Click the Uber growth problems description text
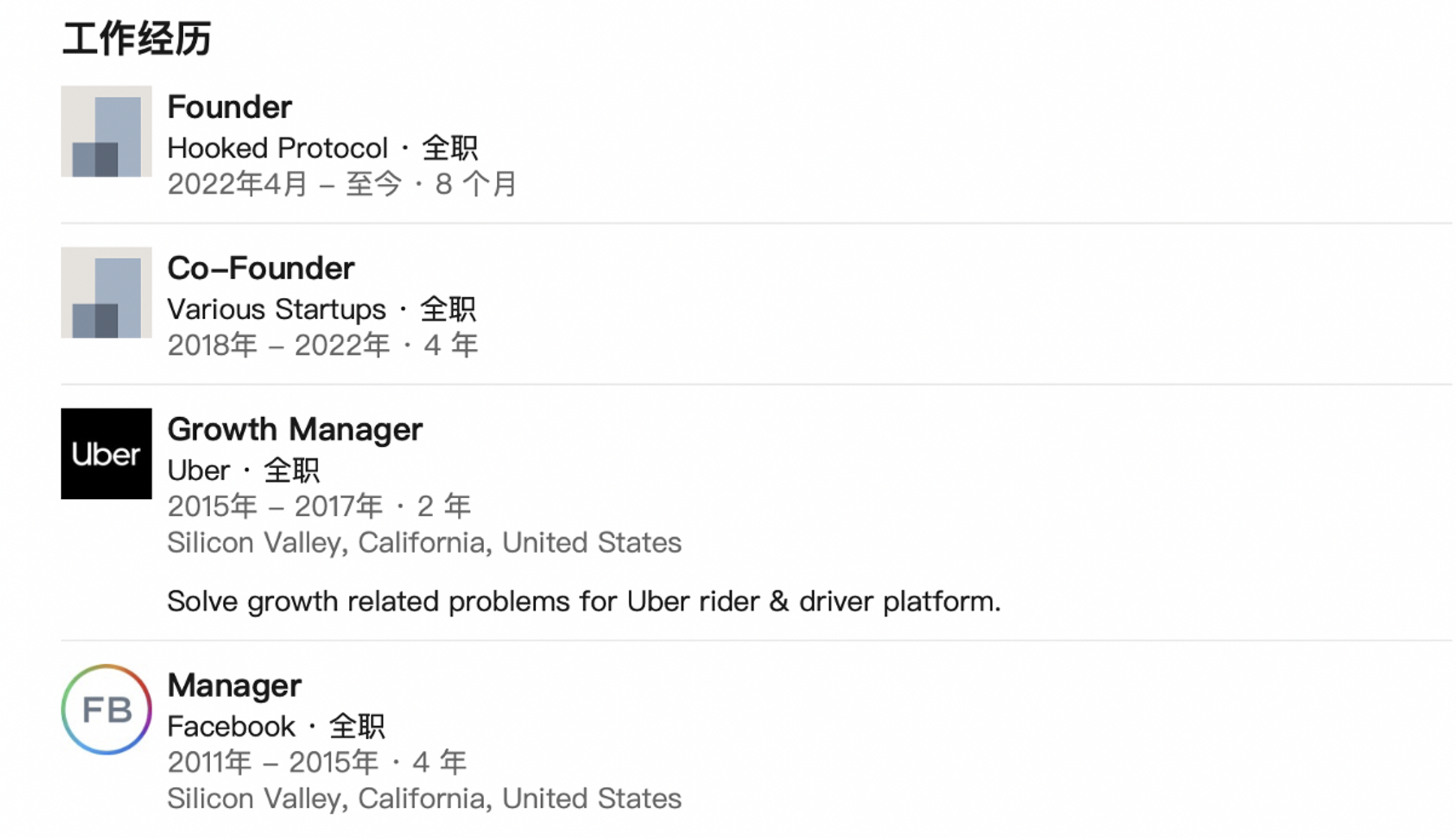The image size is (1456, 838). point(583,602)
